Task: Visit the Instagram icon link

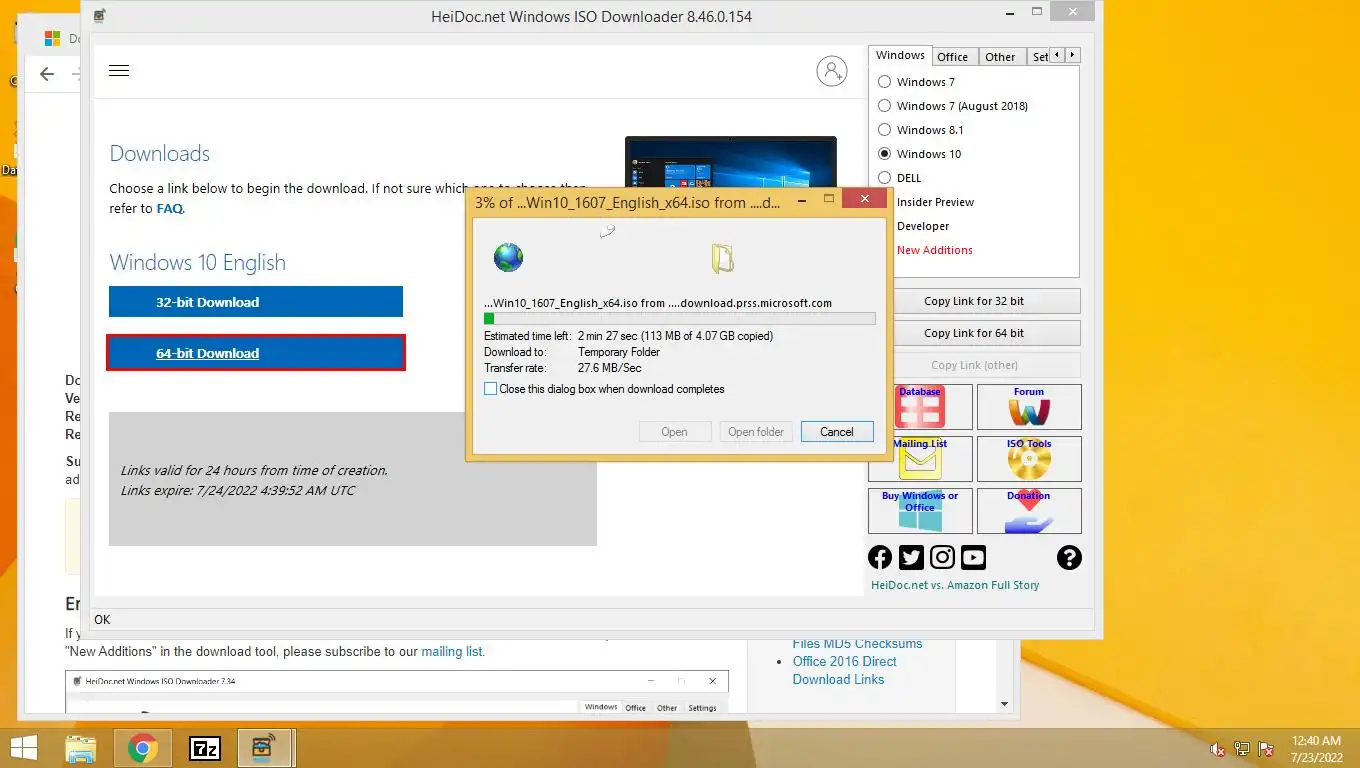Action: point(942,558)
